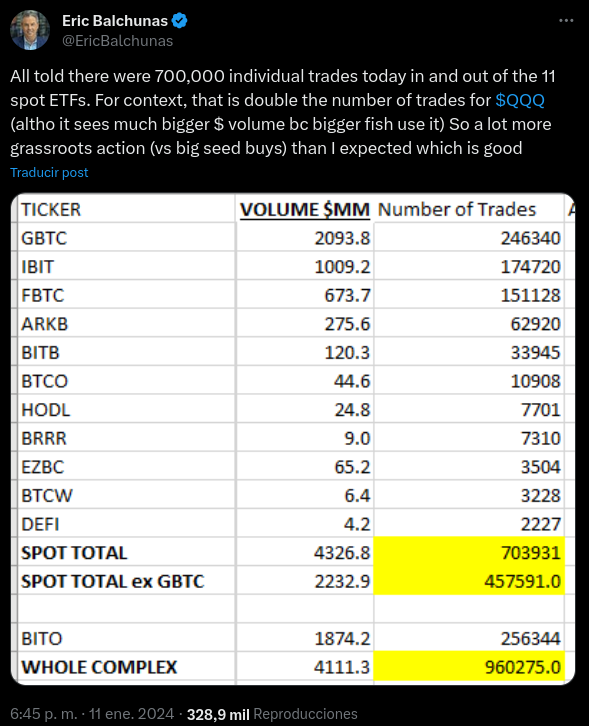The width and height of the screenshot is (589, 726).
Task: Click the BITO row label
Action: [42, 639]
